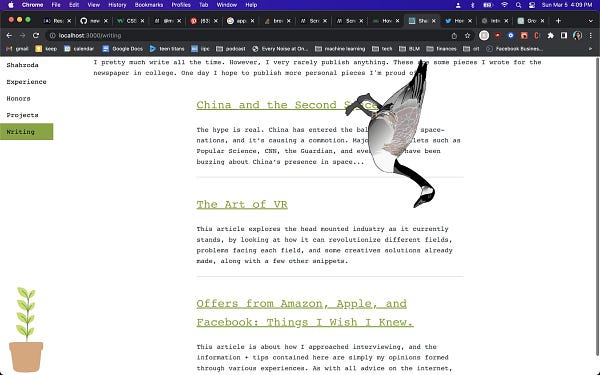Go to Shahzoda in the sidebar
This screenshot has height=375, width=600.
(x=23, y=65)
